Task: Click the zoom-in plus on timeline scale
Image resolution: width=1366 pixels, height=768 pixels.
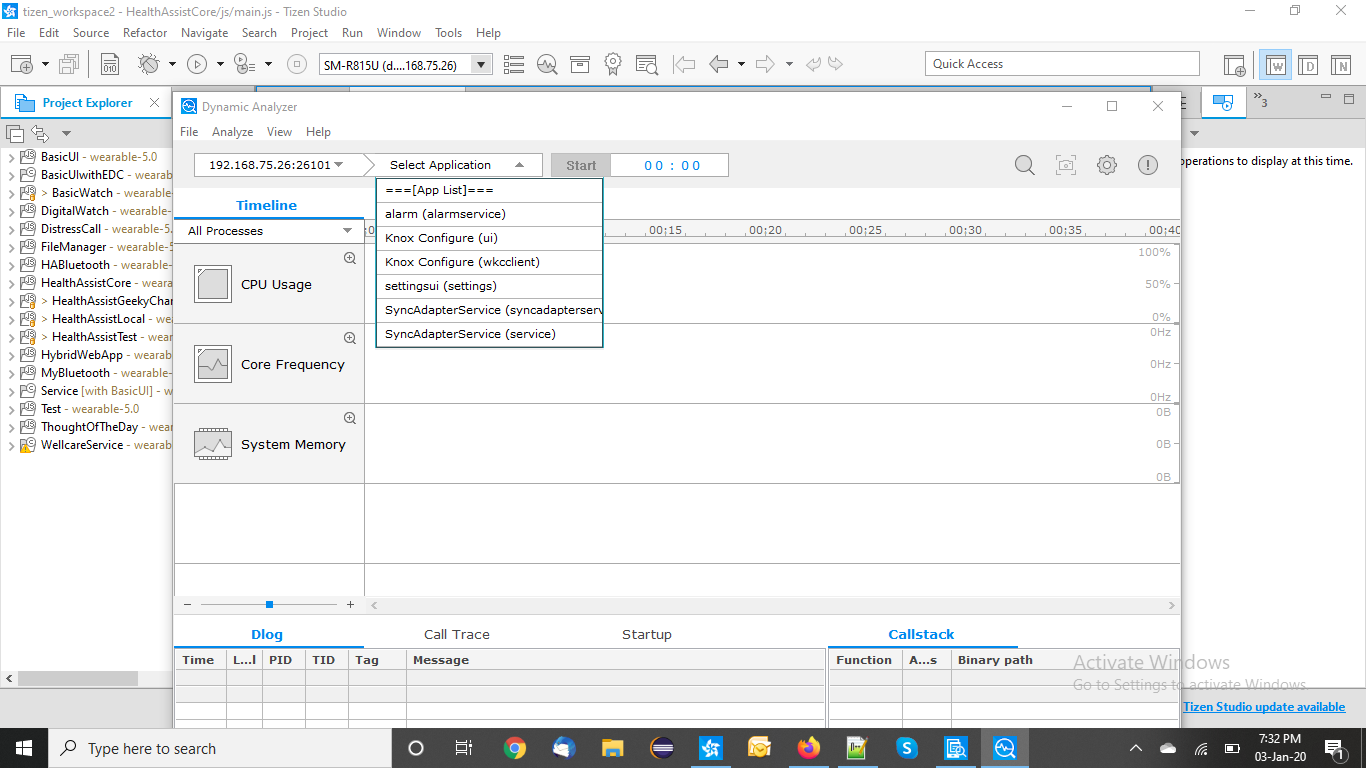Action: pyautogui.click(x=350, y=605)
